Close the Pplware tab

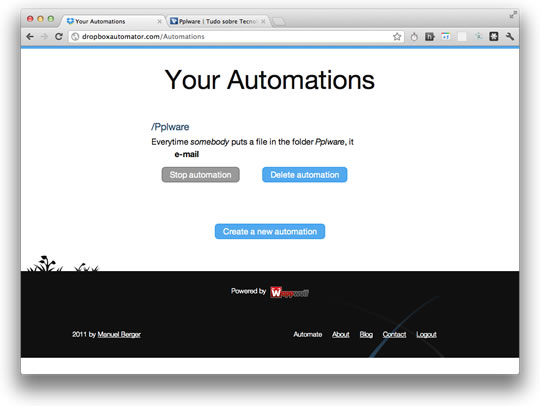263,21
